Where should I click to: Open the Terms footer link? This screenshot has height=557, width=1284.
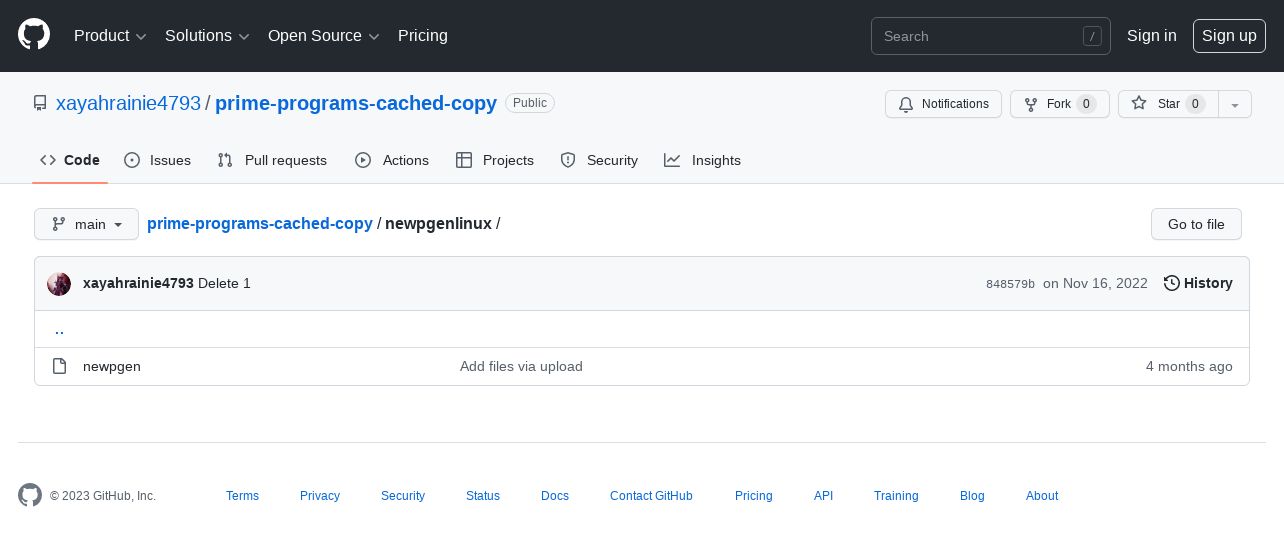242,496
